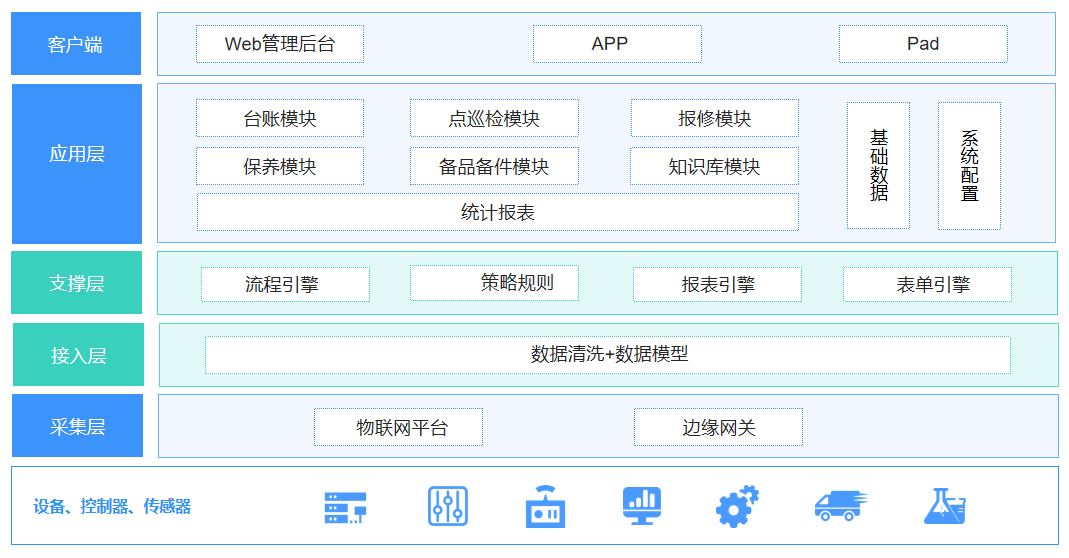1069x558 pixels.
Task: Click the Pad client box
Action: 923,44
